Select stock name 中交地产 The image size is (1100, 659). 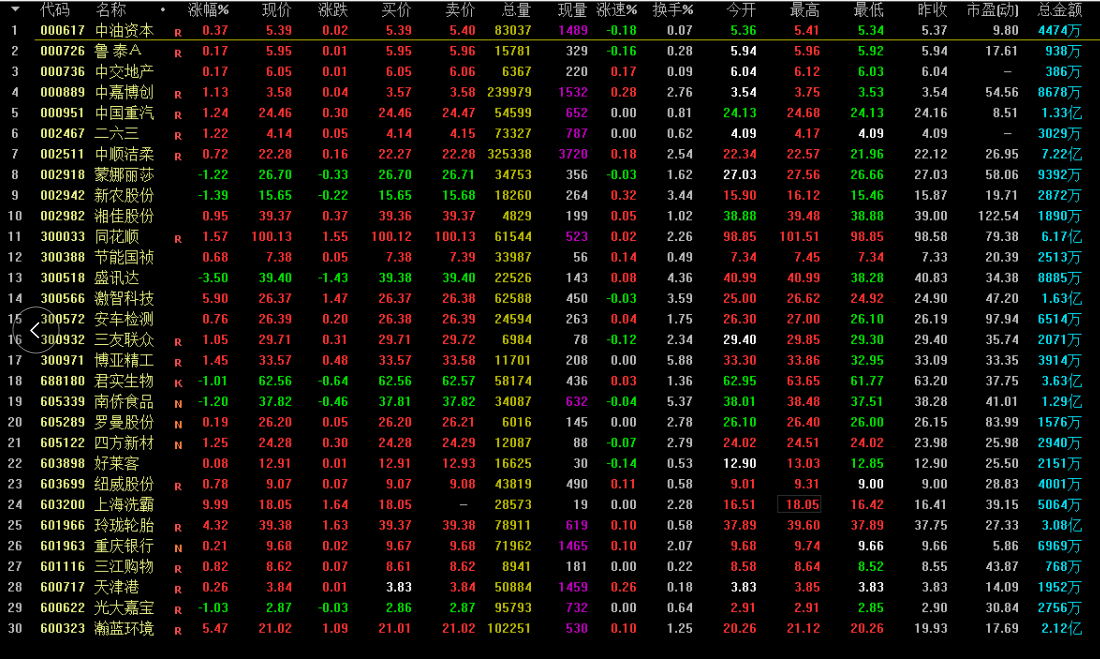(x=124, y=72)
